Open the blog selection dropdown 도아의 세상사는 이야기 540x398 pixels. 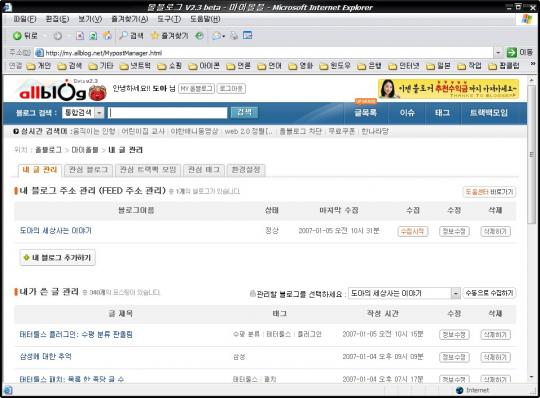click(404, 293)
